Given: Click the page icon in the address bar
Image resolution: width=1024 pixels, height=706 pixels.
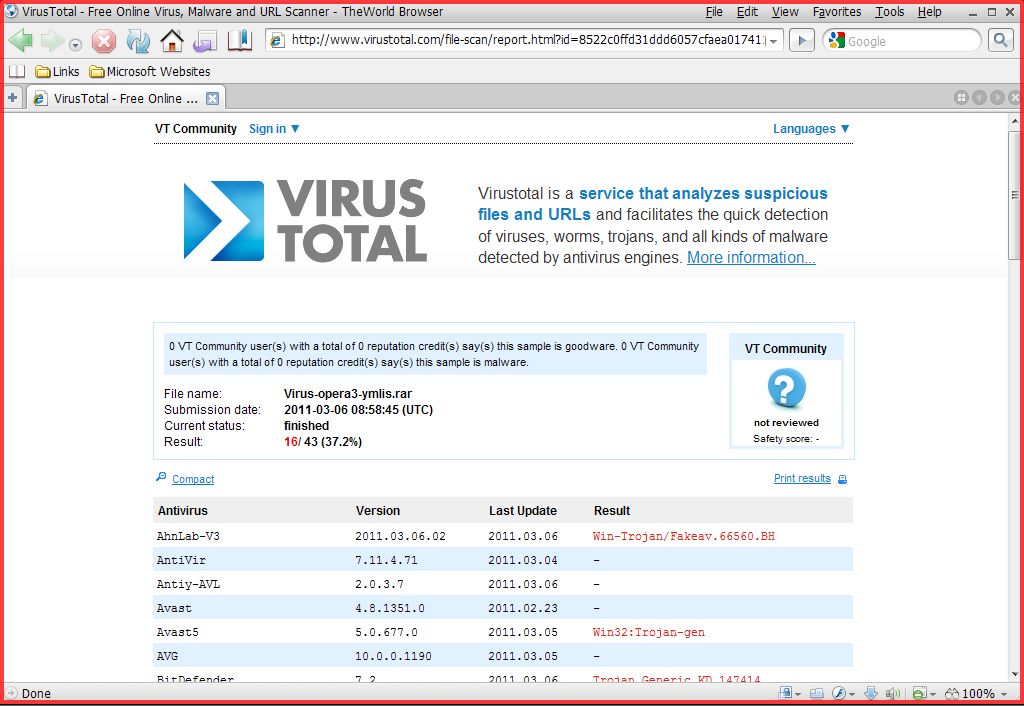Looking at the screenshot, I should pyautogui.click(x=278, y=40).
